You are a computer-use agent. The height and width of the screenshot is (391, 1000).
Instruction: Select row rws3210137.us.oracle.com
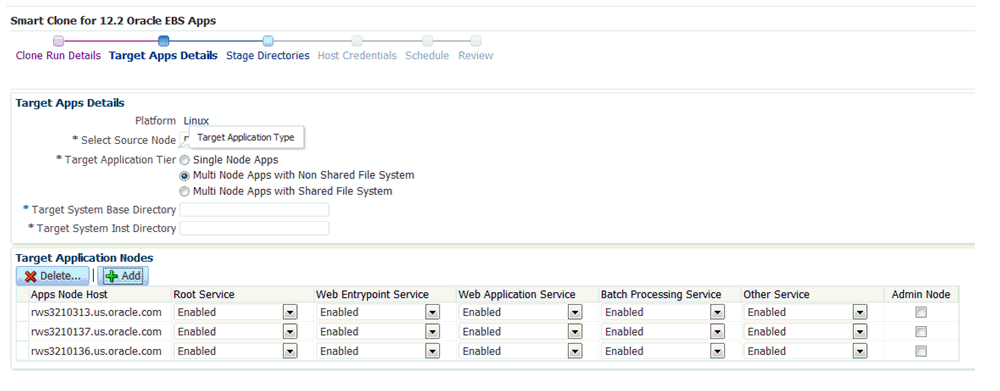click(96, 332)
